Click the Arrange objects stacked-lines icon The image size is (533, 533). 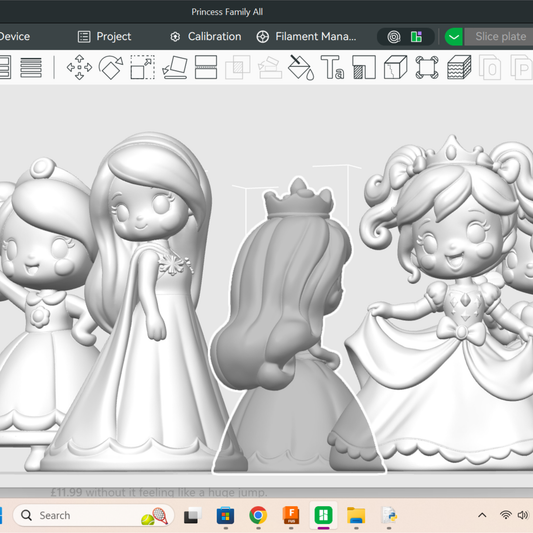click(31, 67)
